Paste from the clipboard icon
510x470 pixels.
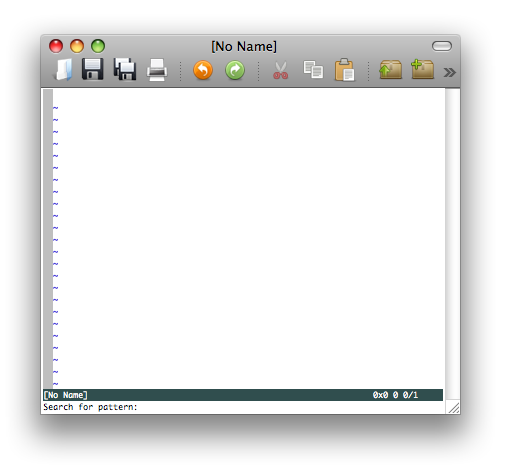[345, 70]
